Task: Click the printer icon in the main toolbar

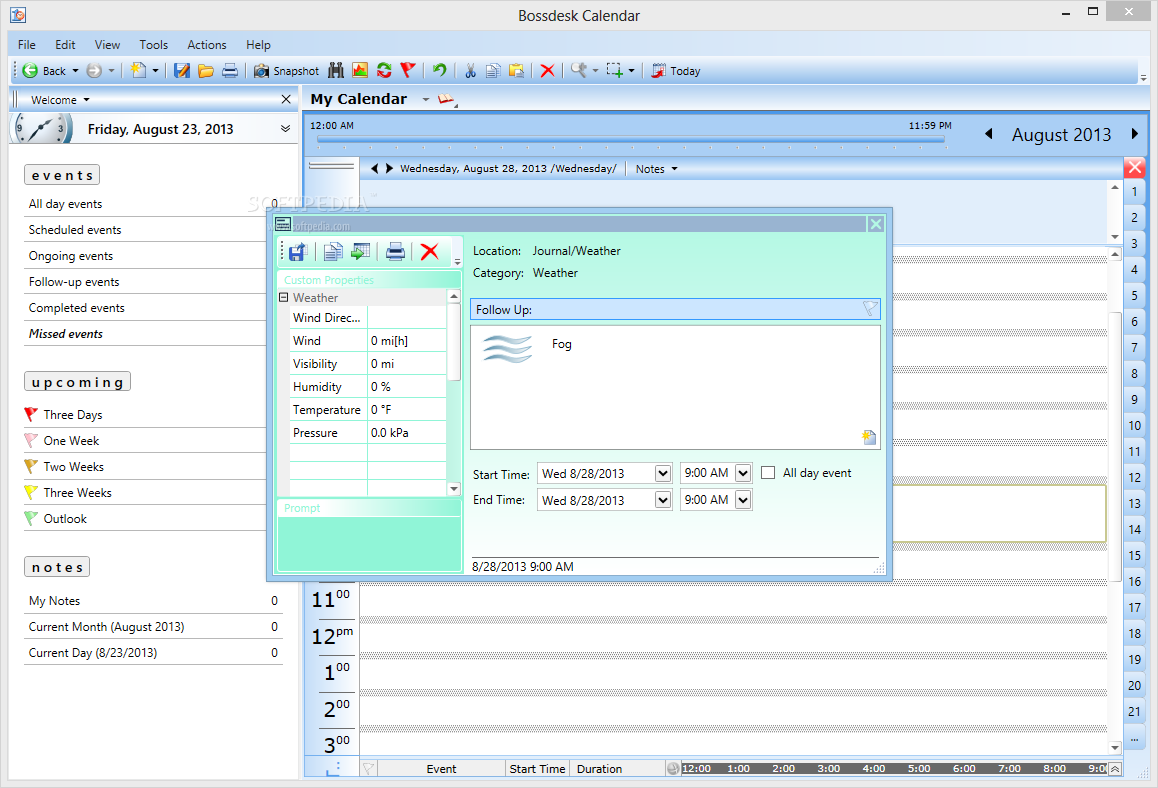Action: (x=230, y=71)
